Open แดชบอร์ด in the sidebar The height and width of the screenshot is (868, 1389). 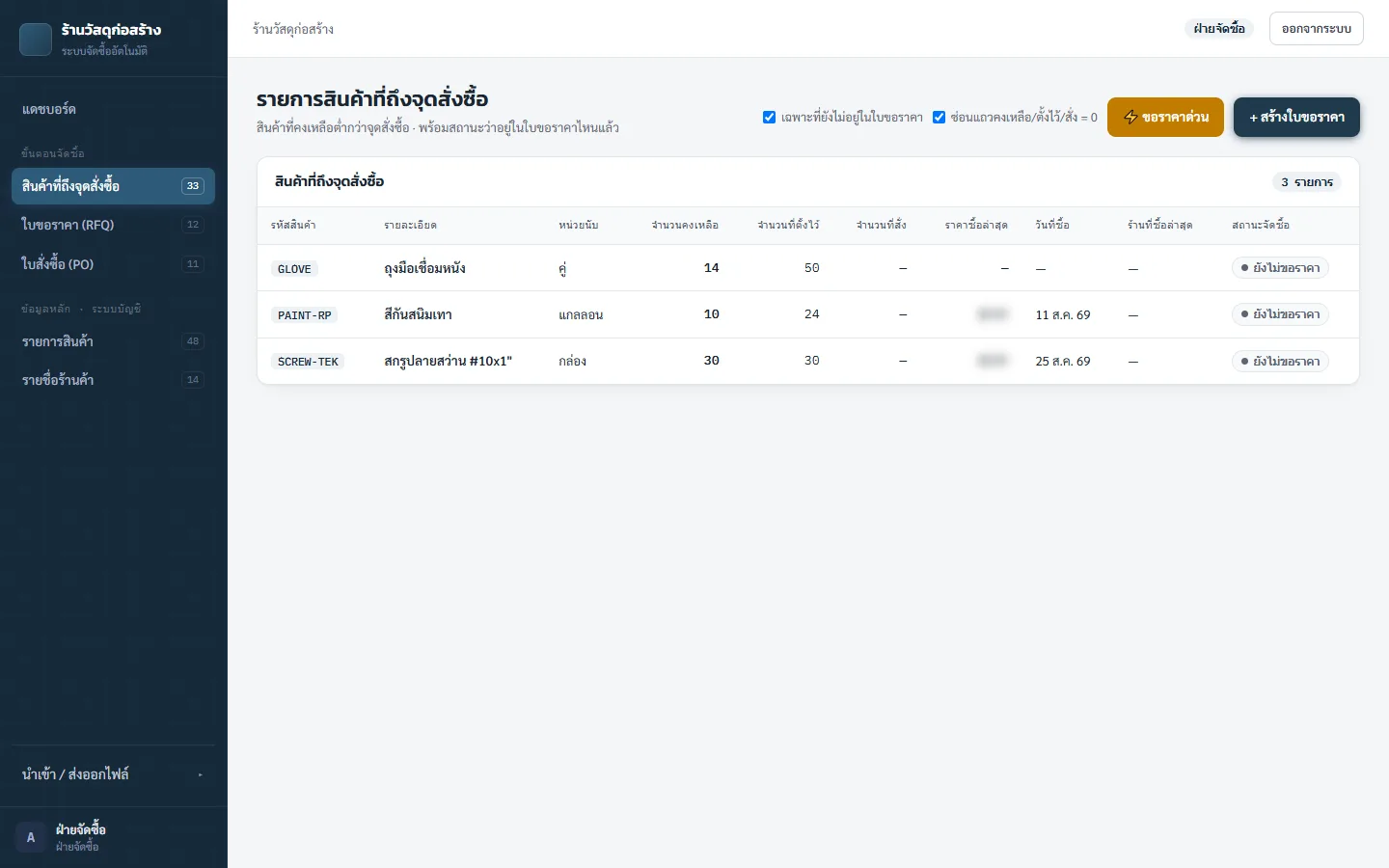click(x=113, y=109)
